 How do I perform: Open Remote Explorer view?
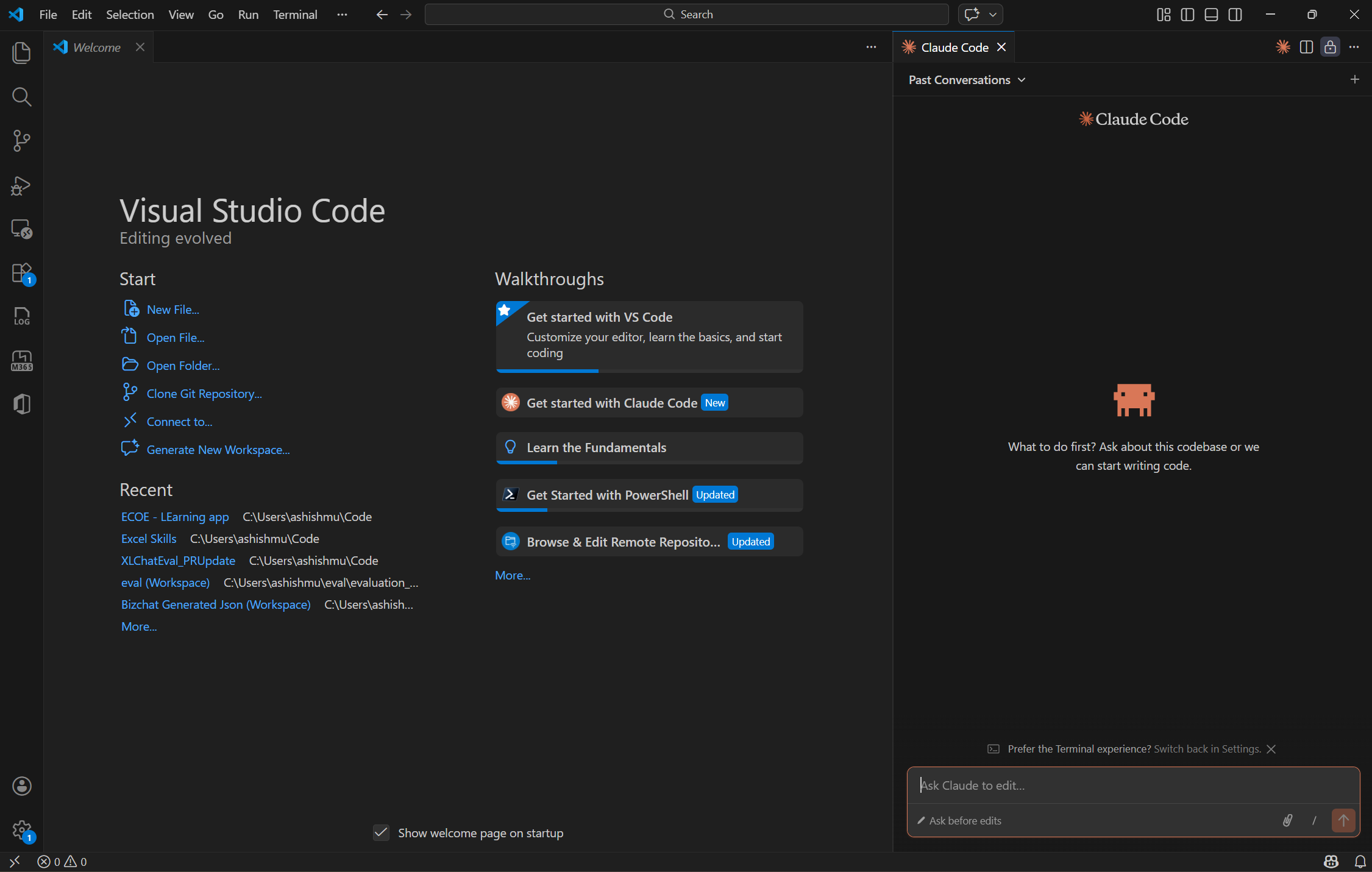click(21, 229)
